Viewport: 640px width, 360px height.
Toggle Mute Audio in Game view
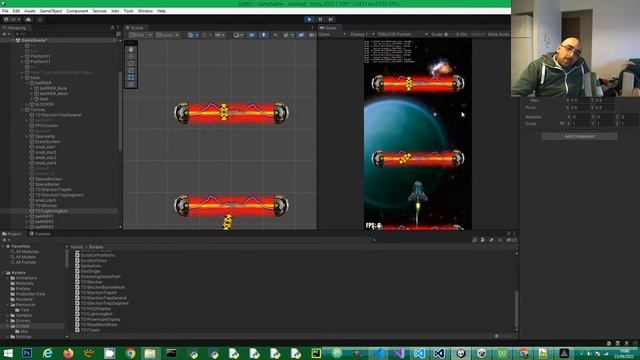pos(498,34)
